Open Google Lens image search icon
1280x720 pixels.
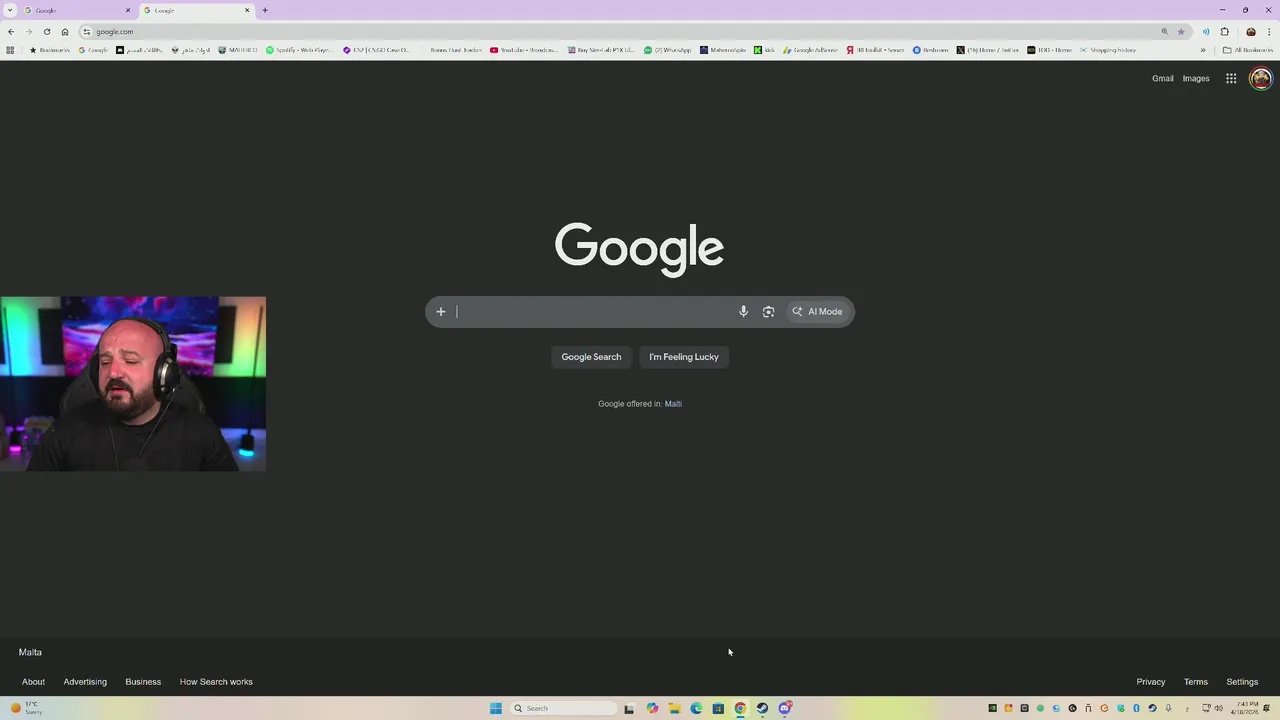(x=768, y=311)
